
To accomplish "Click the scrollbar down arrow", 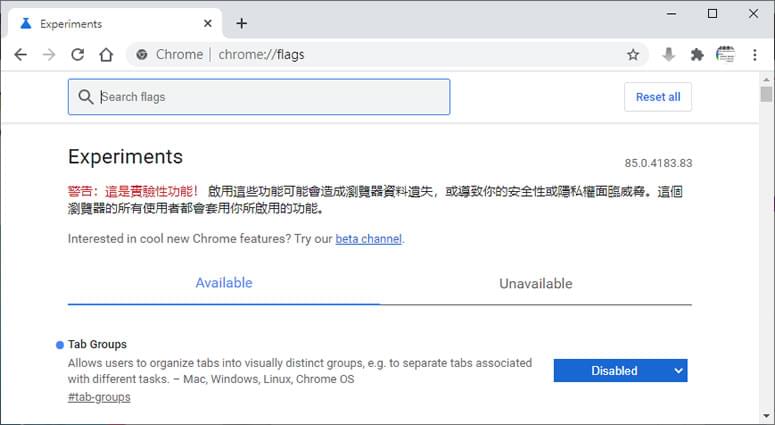I will pyautogui.click(x=766, y=416).
